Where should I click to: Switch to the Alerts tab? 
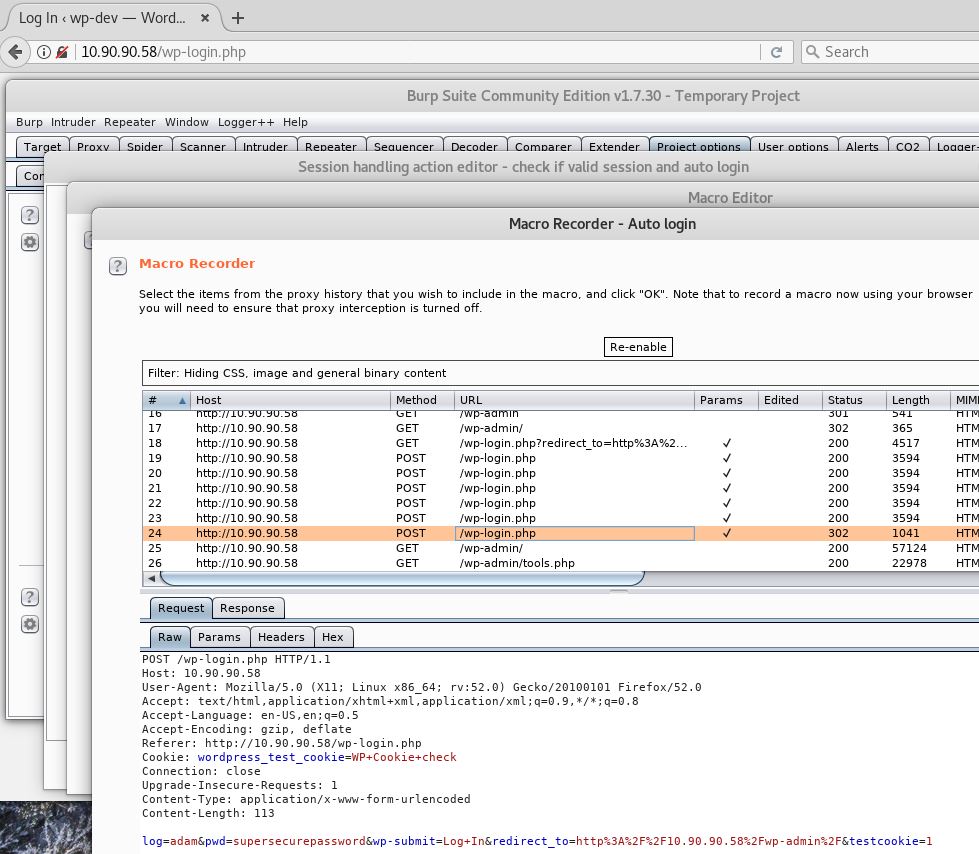862,146
